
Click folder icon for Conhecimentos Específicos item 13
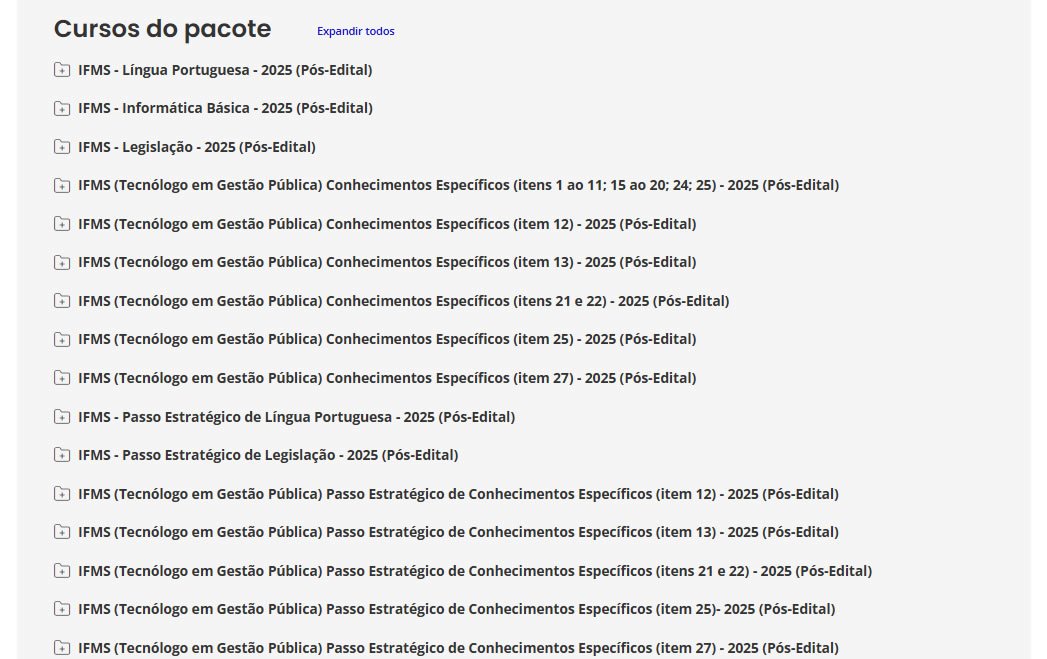point(62,262)
